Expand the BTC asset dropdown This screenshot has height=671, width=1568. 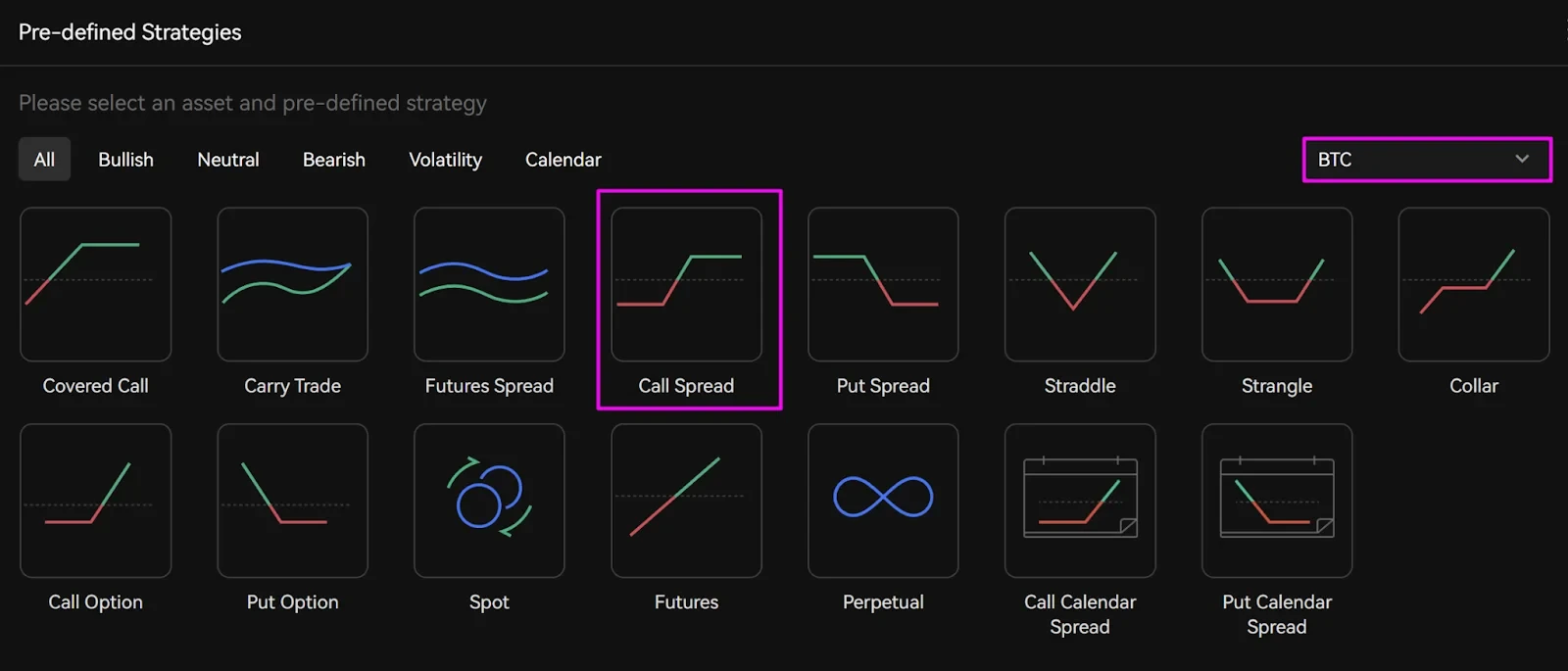(1427, 160)
